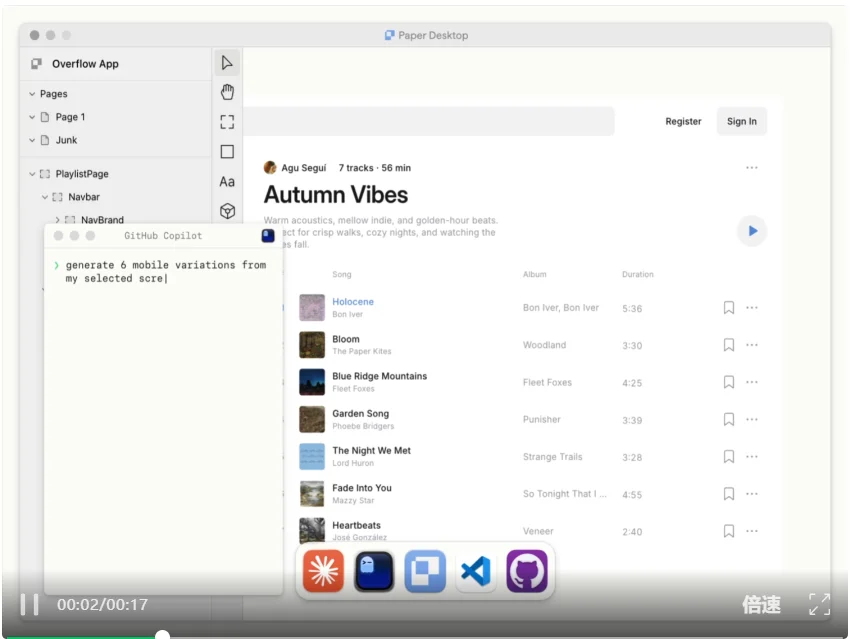Open Claude app icon in the dock
Image resolution: width=850 pixels, height=639 pixels.
(x=323, y=572)
